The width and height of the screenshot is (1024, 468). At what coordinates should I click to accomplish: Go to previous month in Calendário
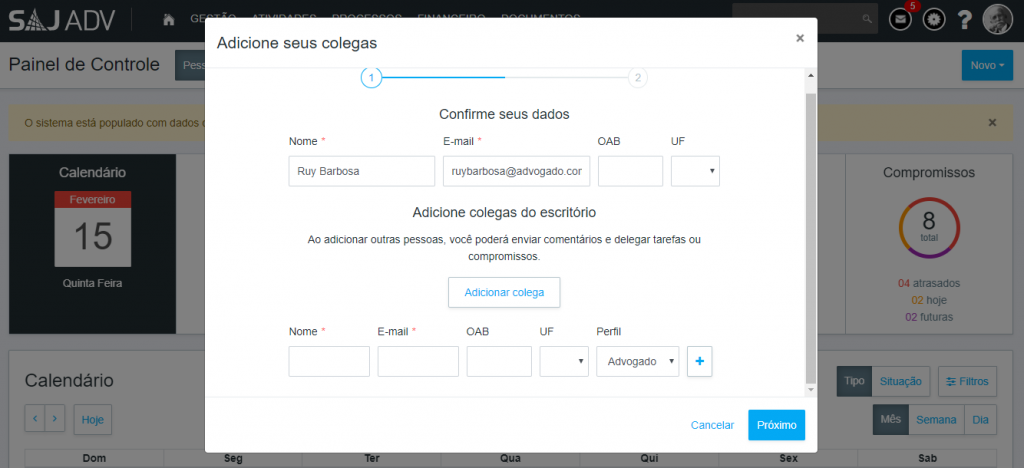[35, 418]
